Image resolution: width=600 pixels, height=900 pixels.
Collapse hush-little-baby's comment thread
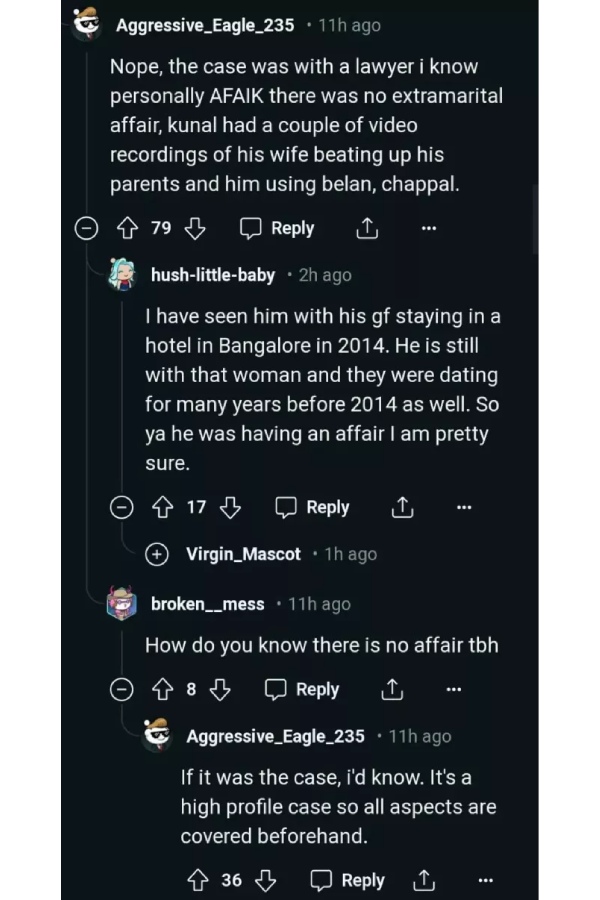pyautogui.click(x=122, y=507)
